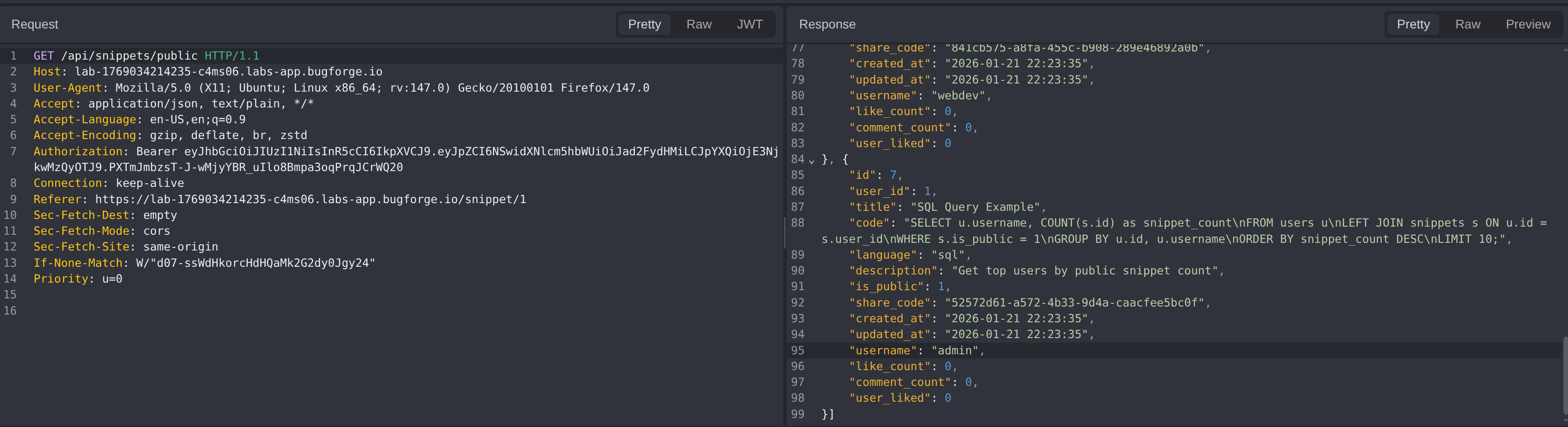Click the Authorization Bearer token value
This screenshot has height=427, width=1568.
click(481, 152)
